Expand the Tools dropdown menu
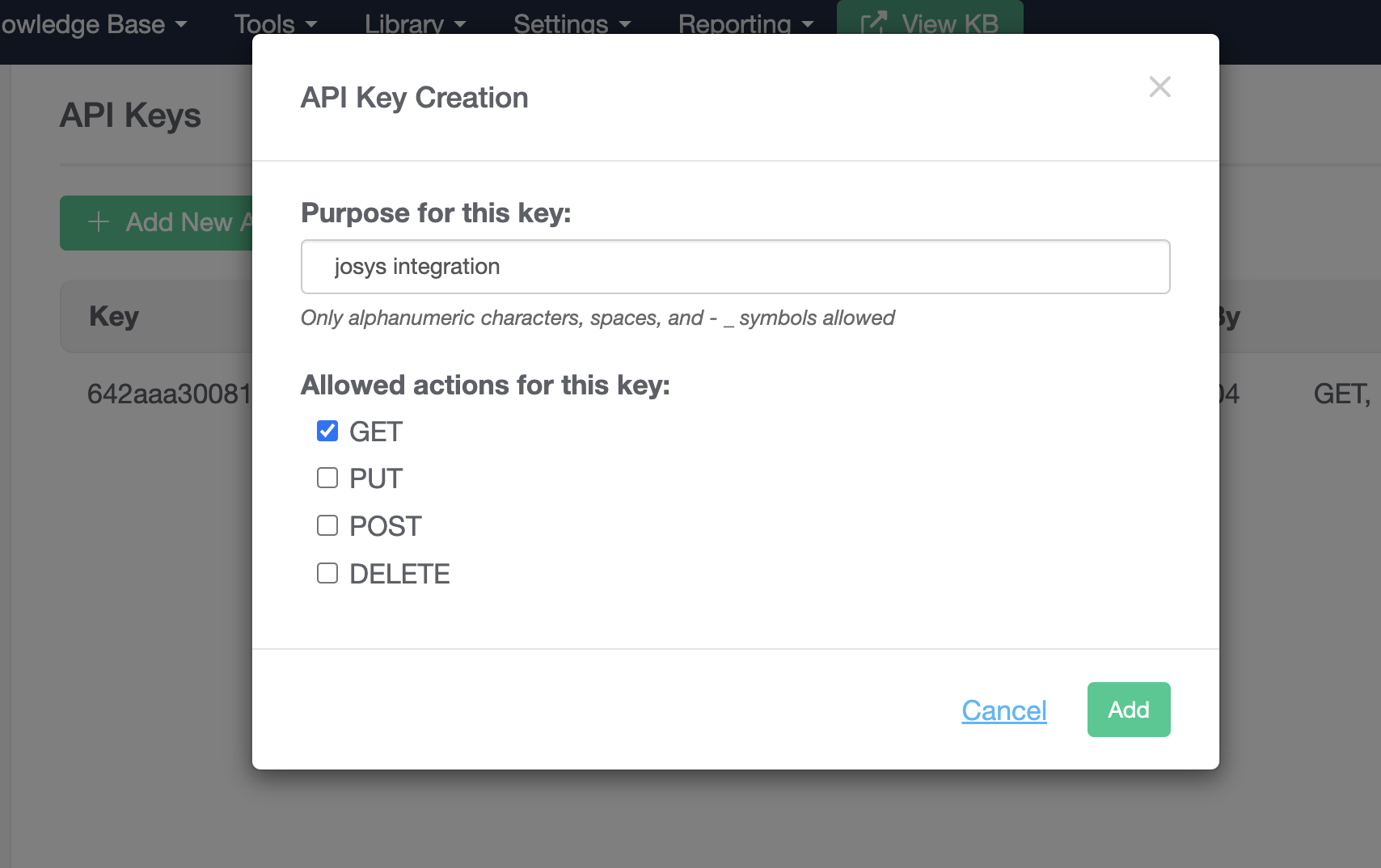This screenshot has height=868, width=1381. (x=275, y=24)
